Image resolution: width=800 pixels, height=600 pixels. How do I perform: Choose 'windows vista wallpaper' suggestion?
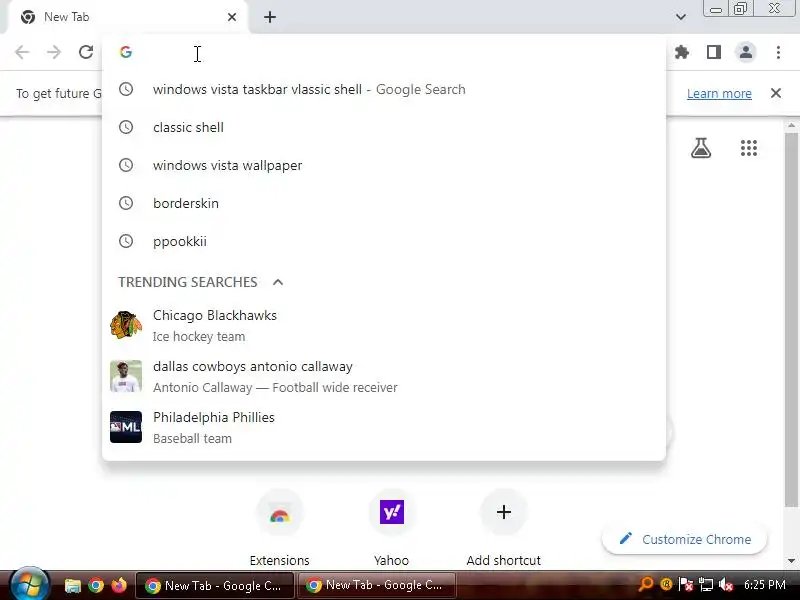[x=384, y=165]
